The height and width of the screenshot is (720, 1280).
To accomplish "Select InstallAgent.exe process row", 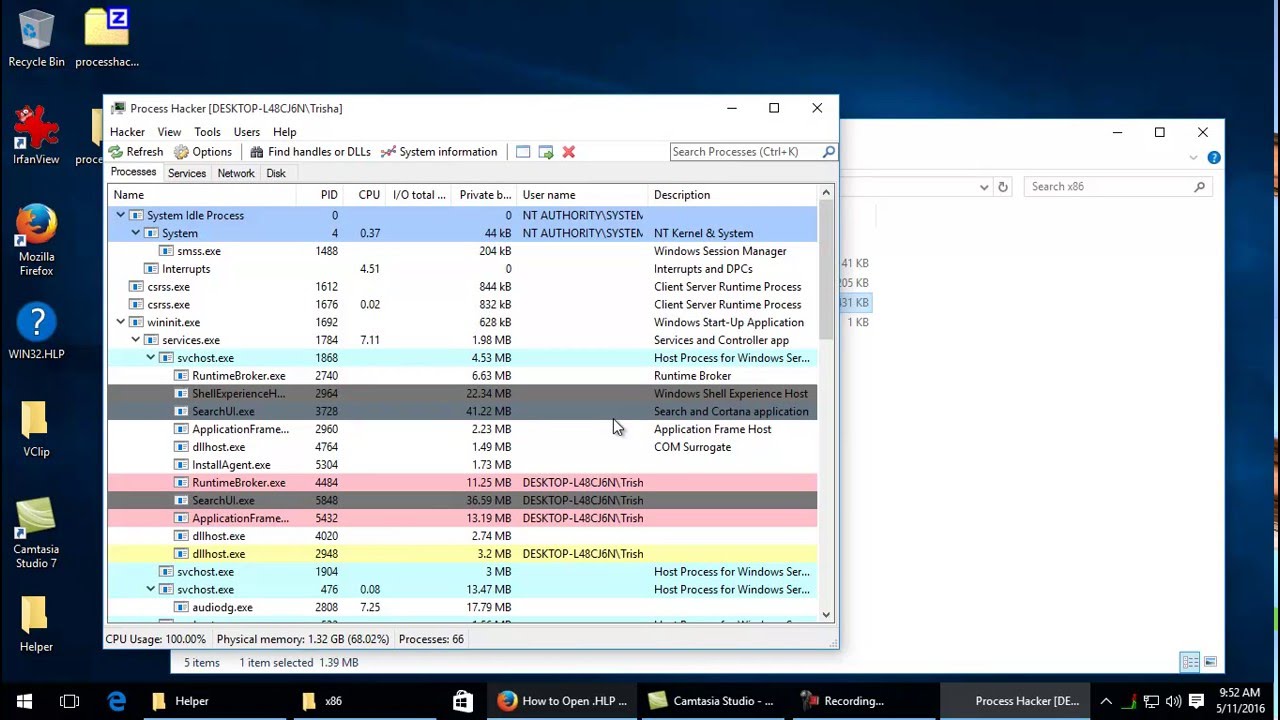I will point(462,465).
